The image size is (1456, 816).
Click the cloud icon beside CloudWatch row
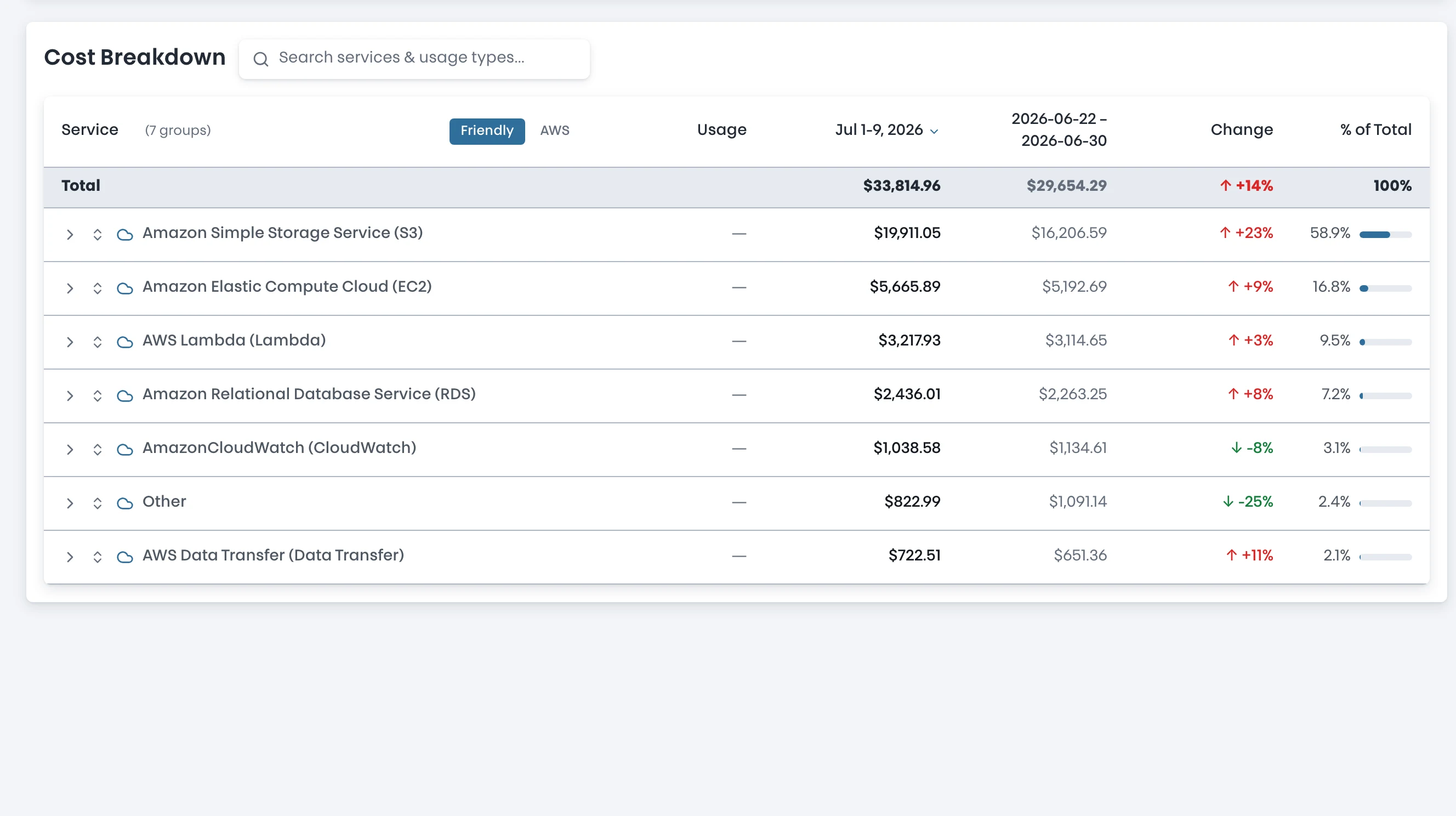point(125,450)
